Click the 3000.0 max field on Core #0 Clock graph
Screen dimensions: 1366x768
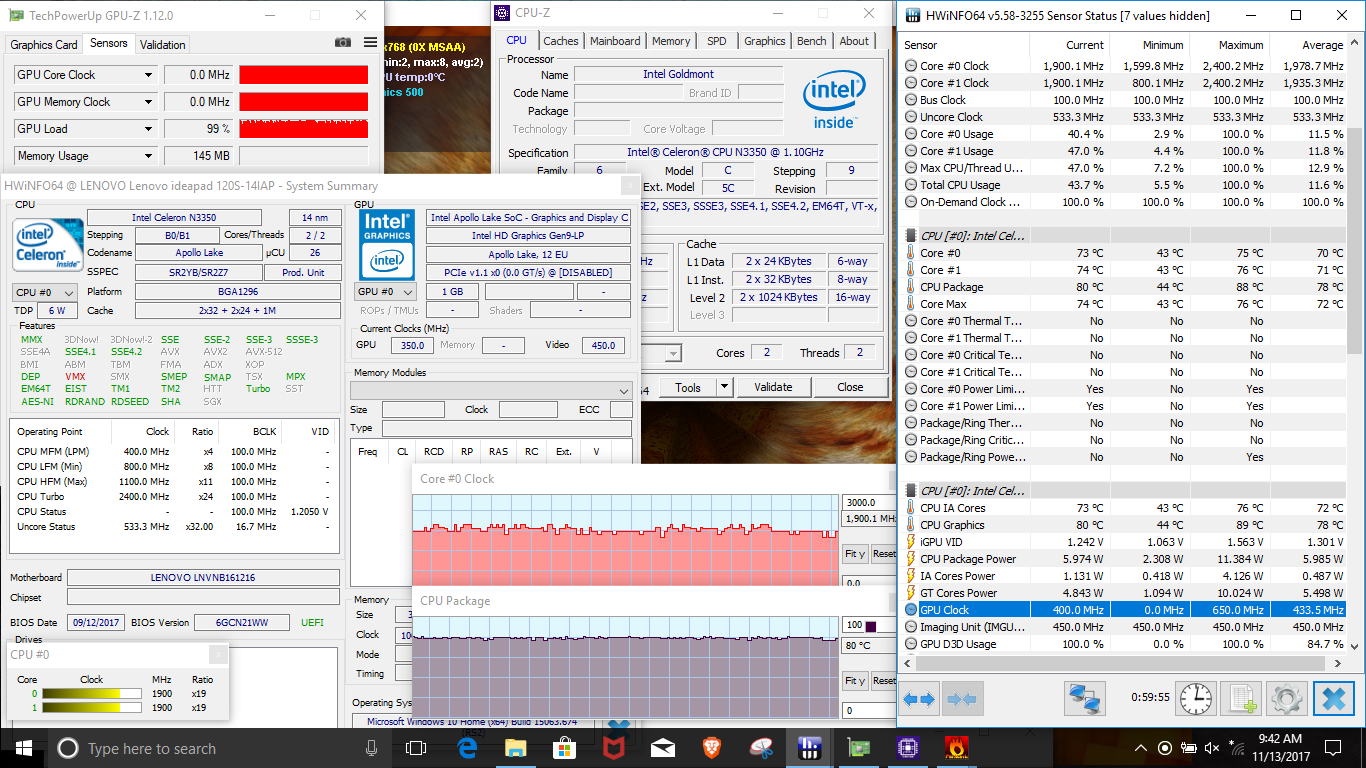pos(868,502)
